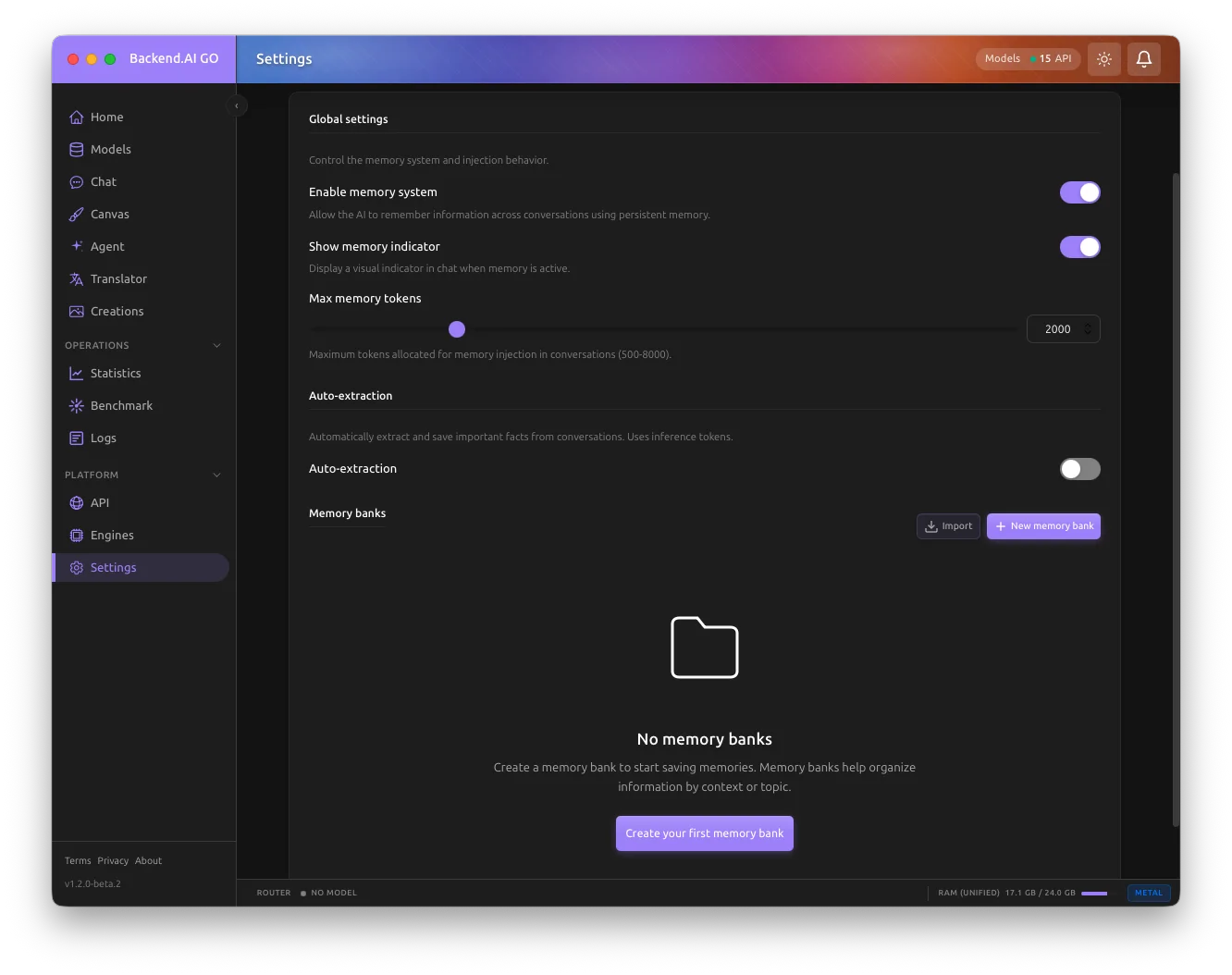Click the Benchmark icon in sidebar
This screenshot has width=1232, height=975.
point(76,405)
